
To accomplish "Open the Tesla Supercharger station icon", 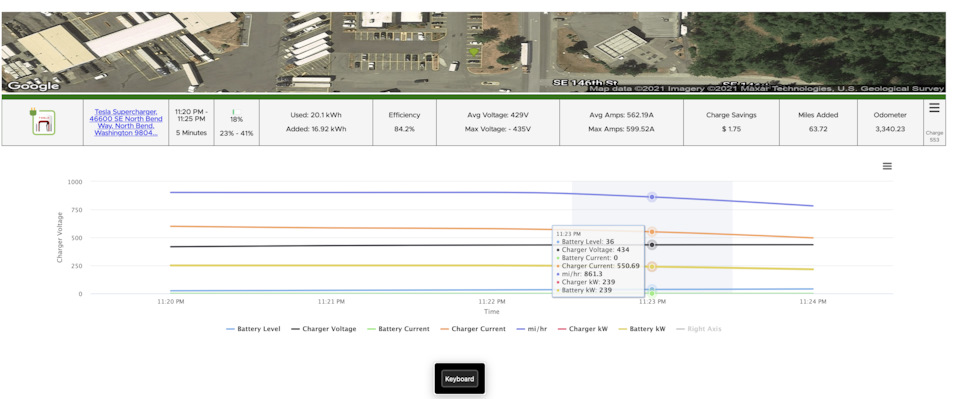I will tap(44, 122).
